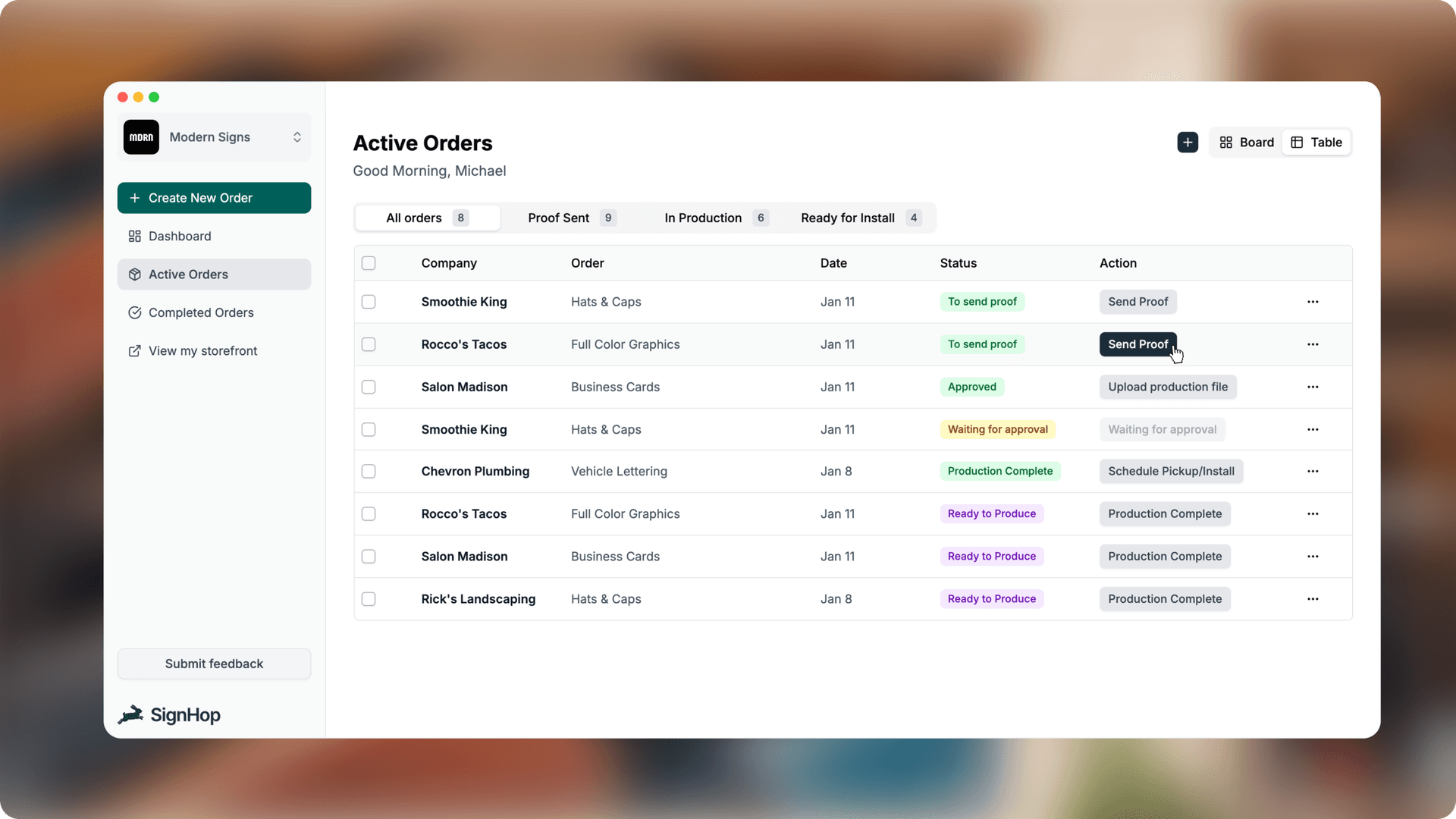Click the macOS yellow minimize window button
This screenshot has width=1456, height=819.
coord(138,97)
